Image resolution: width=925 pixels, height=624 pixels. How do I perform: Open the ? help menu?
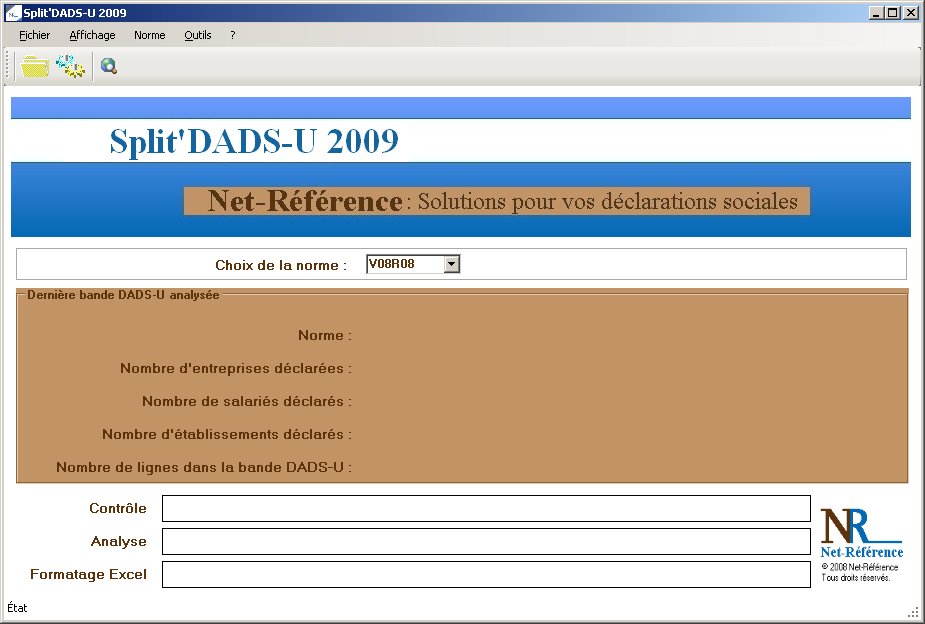coord(233,35)
